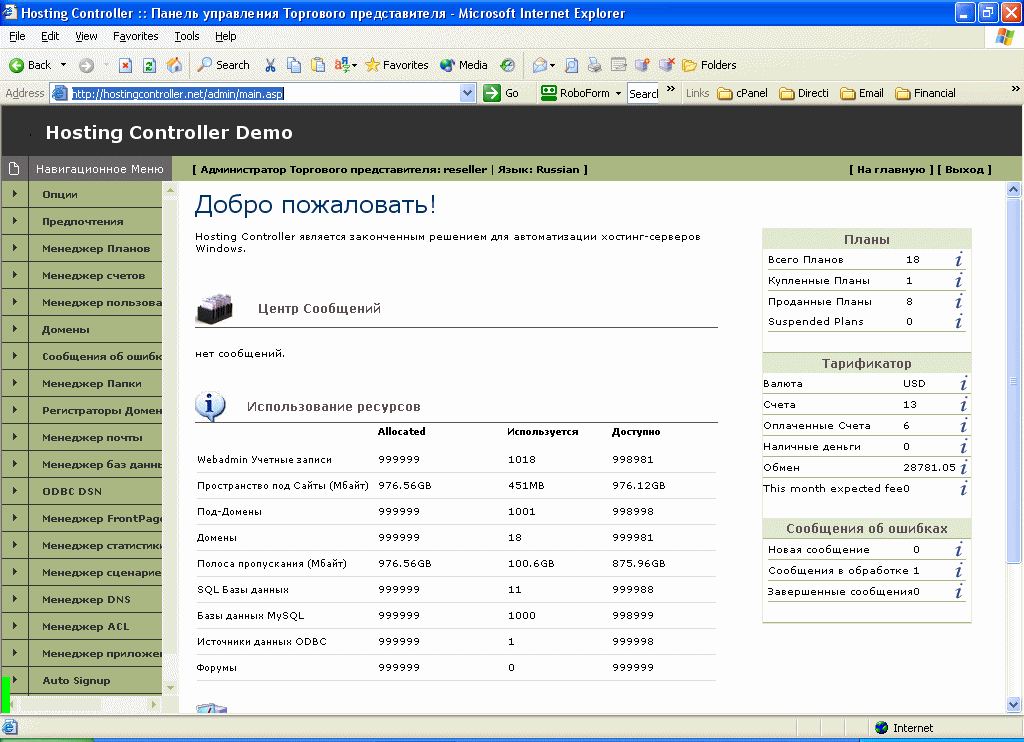
Task: Click info icon for Всего Планов
Action: point(958,259)
